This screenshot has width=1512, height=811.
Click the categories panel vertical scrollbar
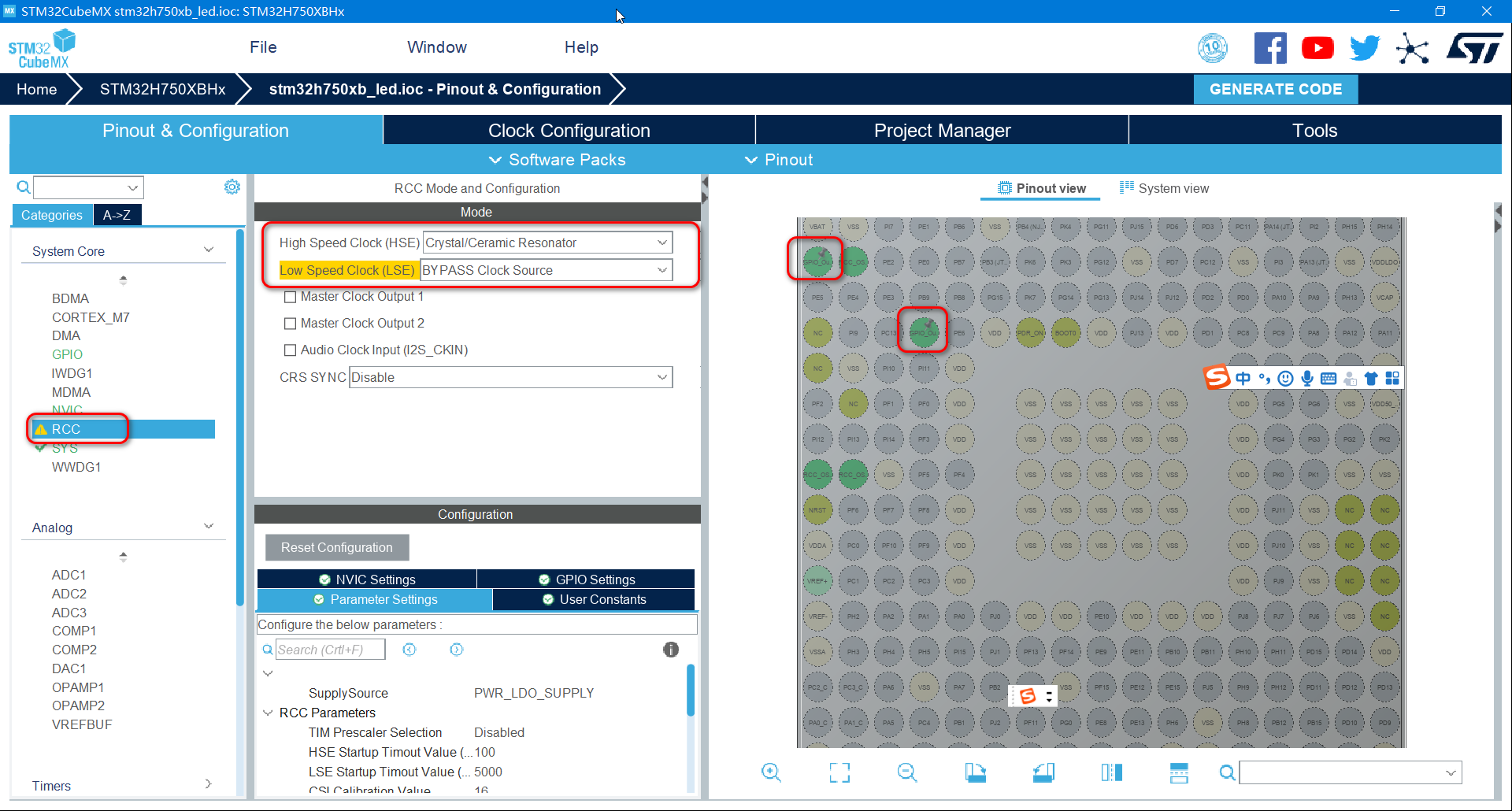pos(240,417)
